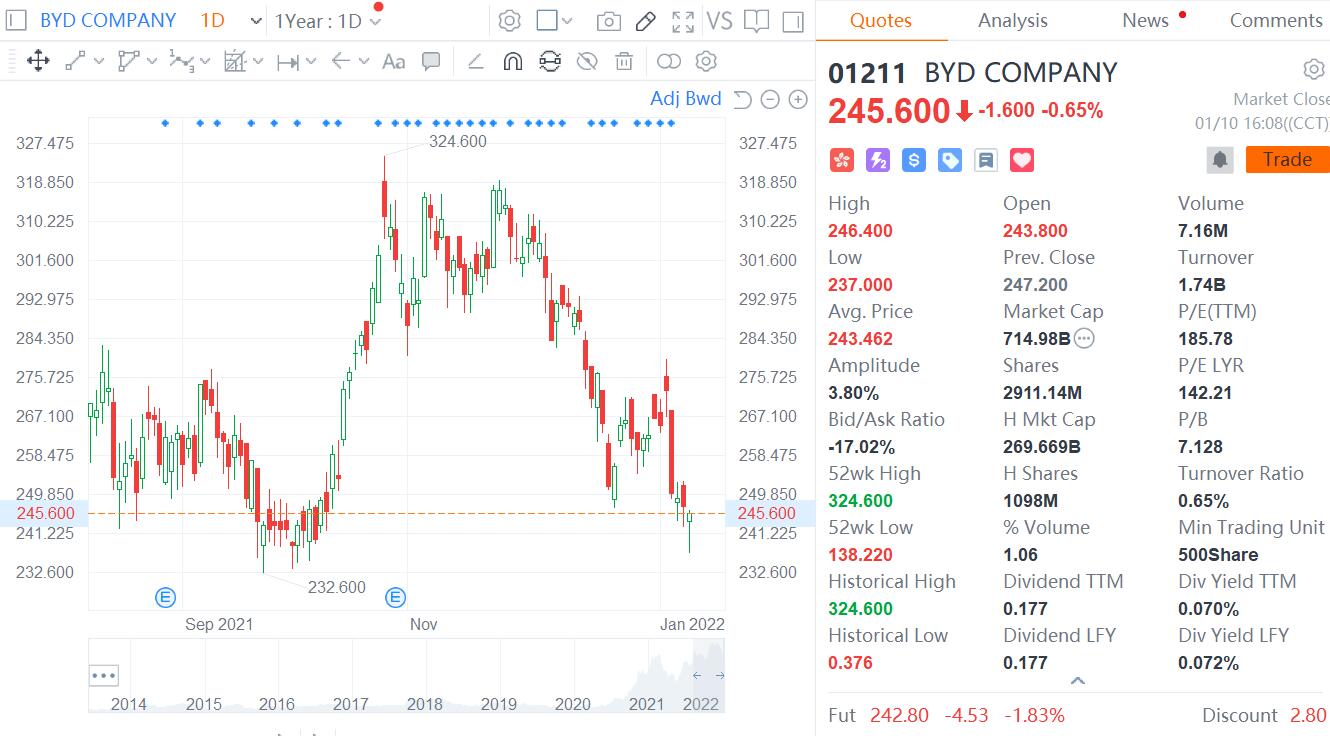Expand range tool options arrow
The height and width of the screenshot is (736, 1330).
(x=311, y=62)
